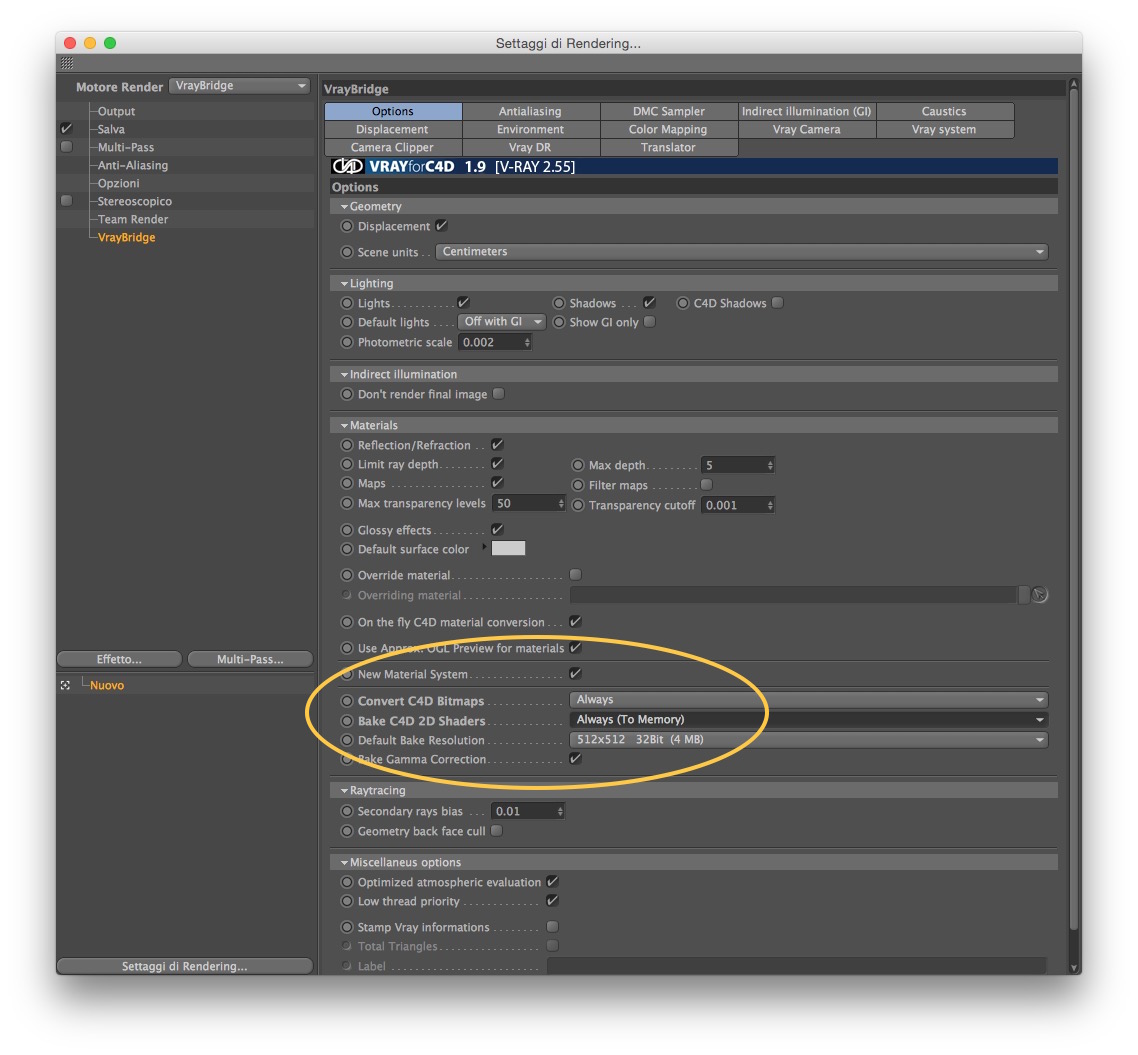Click the Max depth stepper arrows
The width and height of the screenshot is (1138, 1055).
click(770, 465)
